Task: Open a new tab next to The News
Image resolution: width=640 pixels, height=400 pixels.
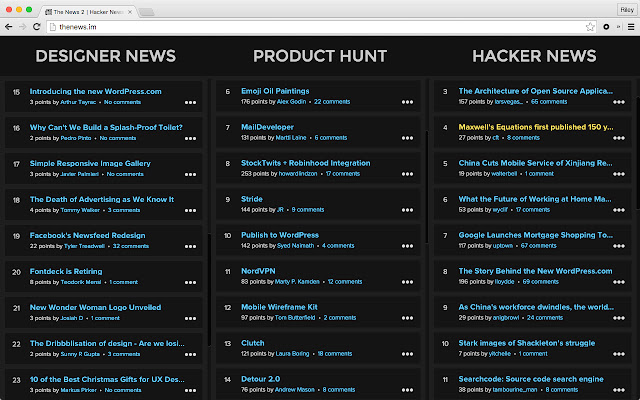Action: pos(146,10)
